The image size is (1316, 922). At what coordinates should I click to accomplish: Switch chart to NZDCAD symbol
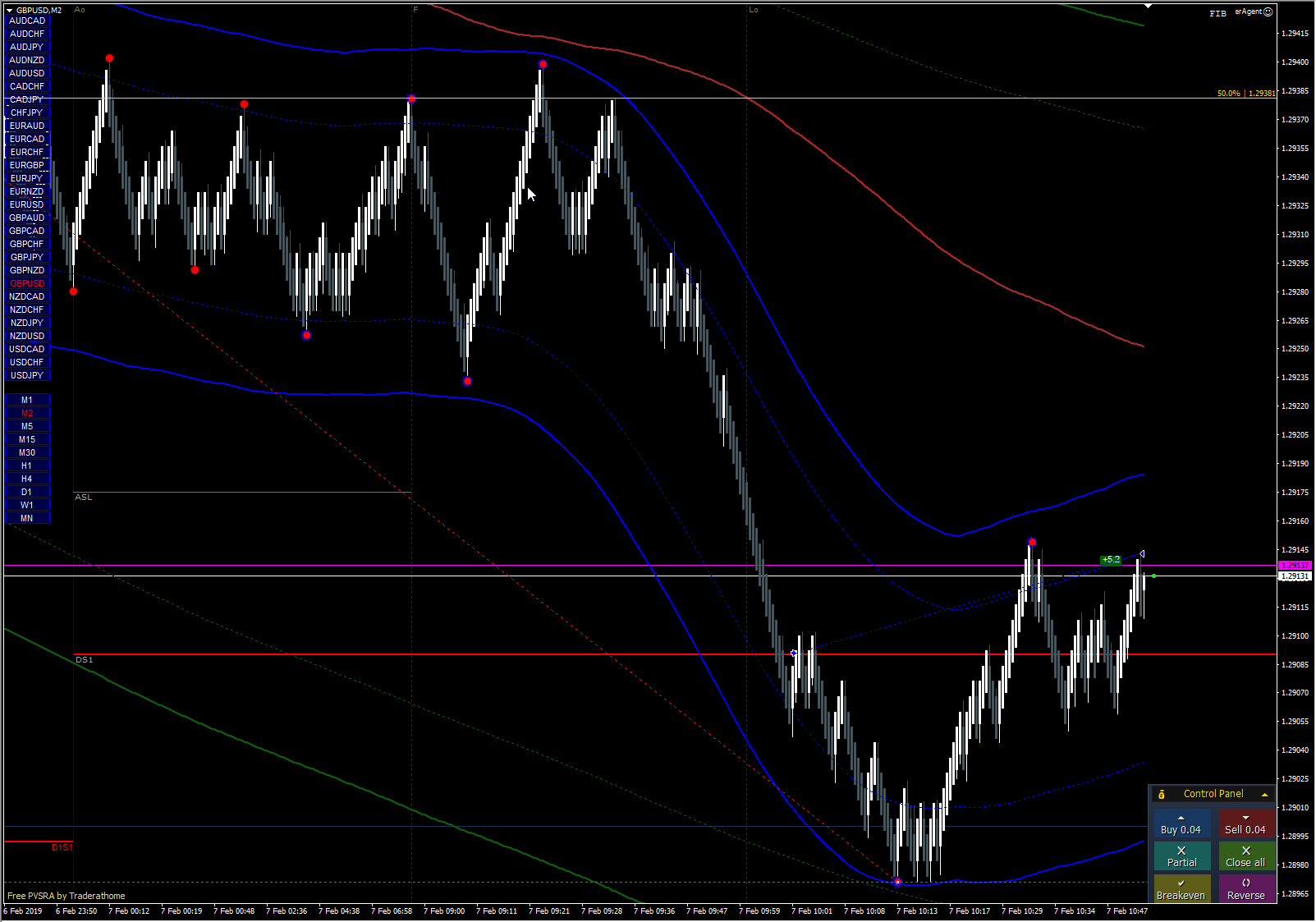[x=27, y=296]
